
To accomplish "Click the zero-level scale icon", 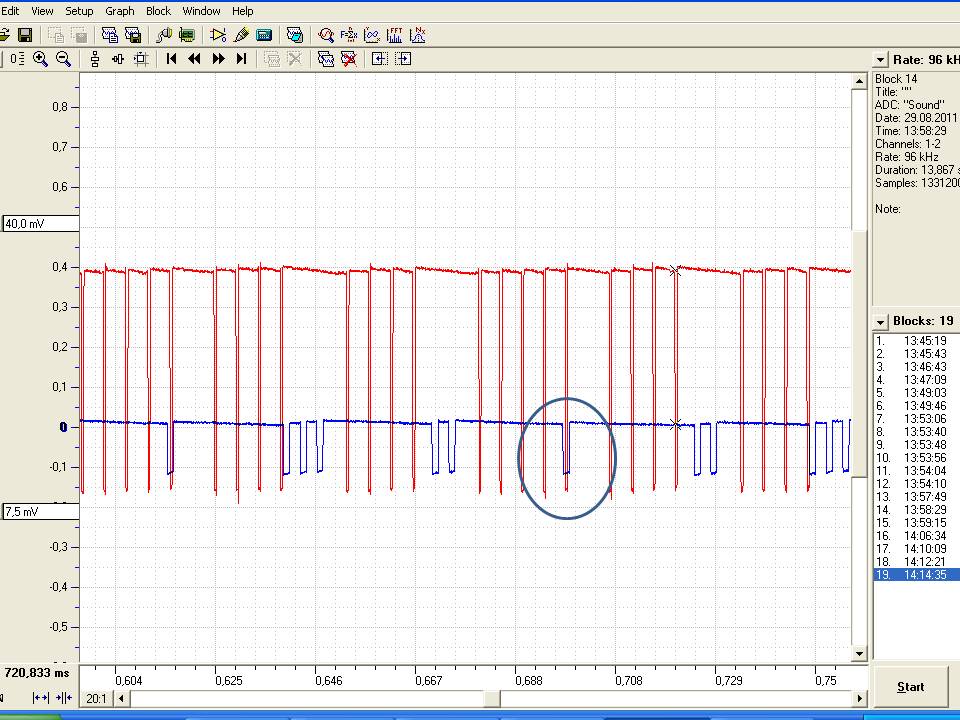I will coord(17,59).
